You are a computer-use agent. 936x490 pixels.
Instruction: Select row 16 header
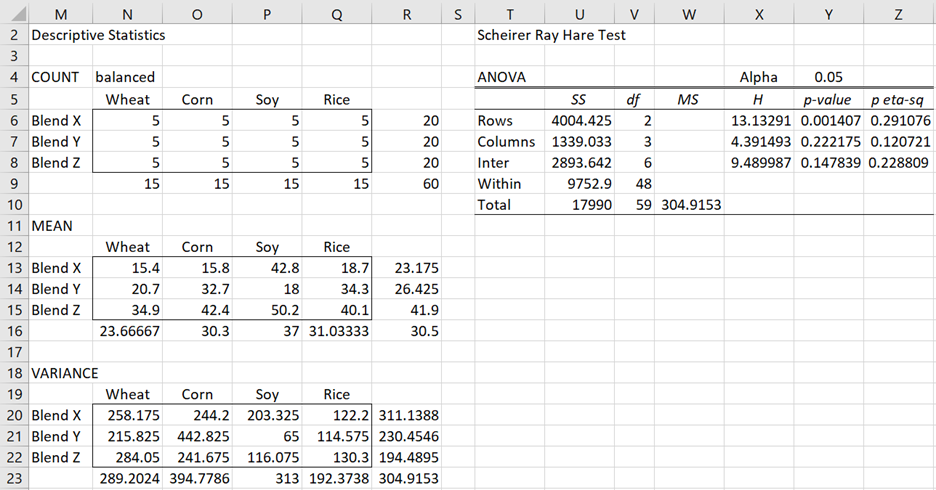pyautogui.click(x=14, y=331)
